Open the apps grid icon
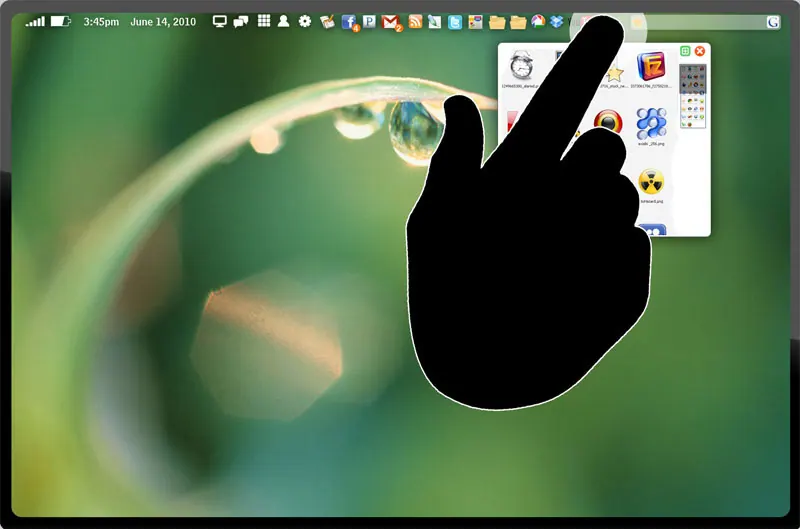Viewport: 800px width, 529px height. [264, 21]
